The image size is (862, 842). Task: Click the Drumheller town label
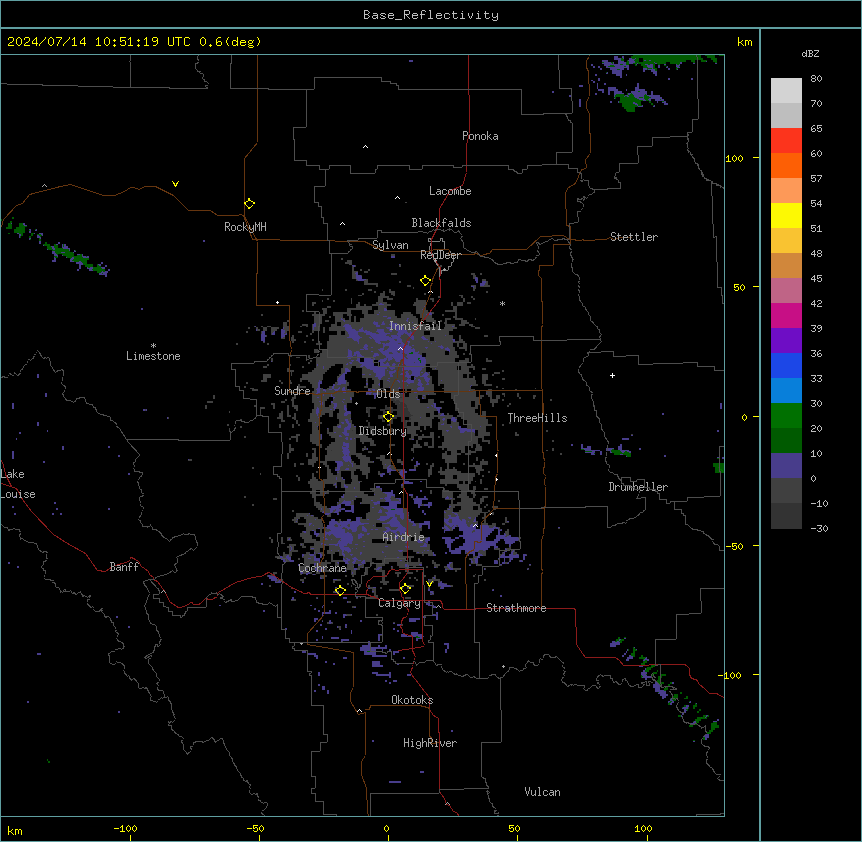pyautogui.click(x=638, y=487)
